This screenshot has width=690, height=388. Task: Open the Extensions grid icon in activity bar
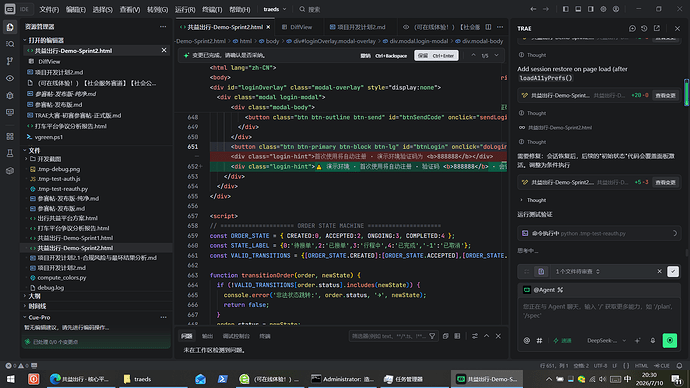click(10, 136)
